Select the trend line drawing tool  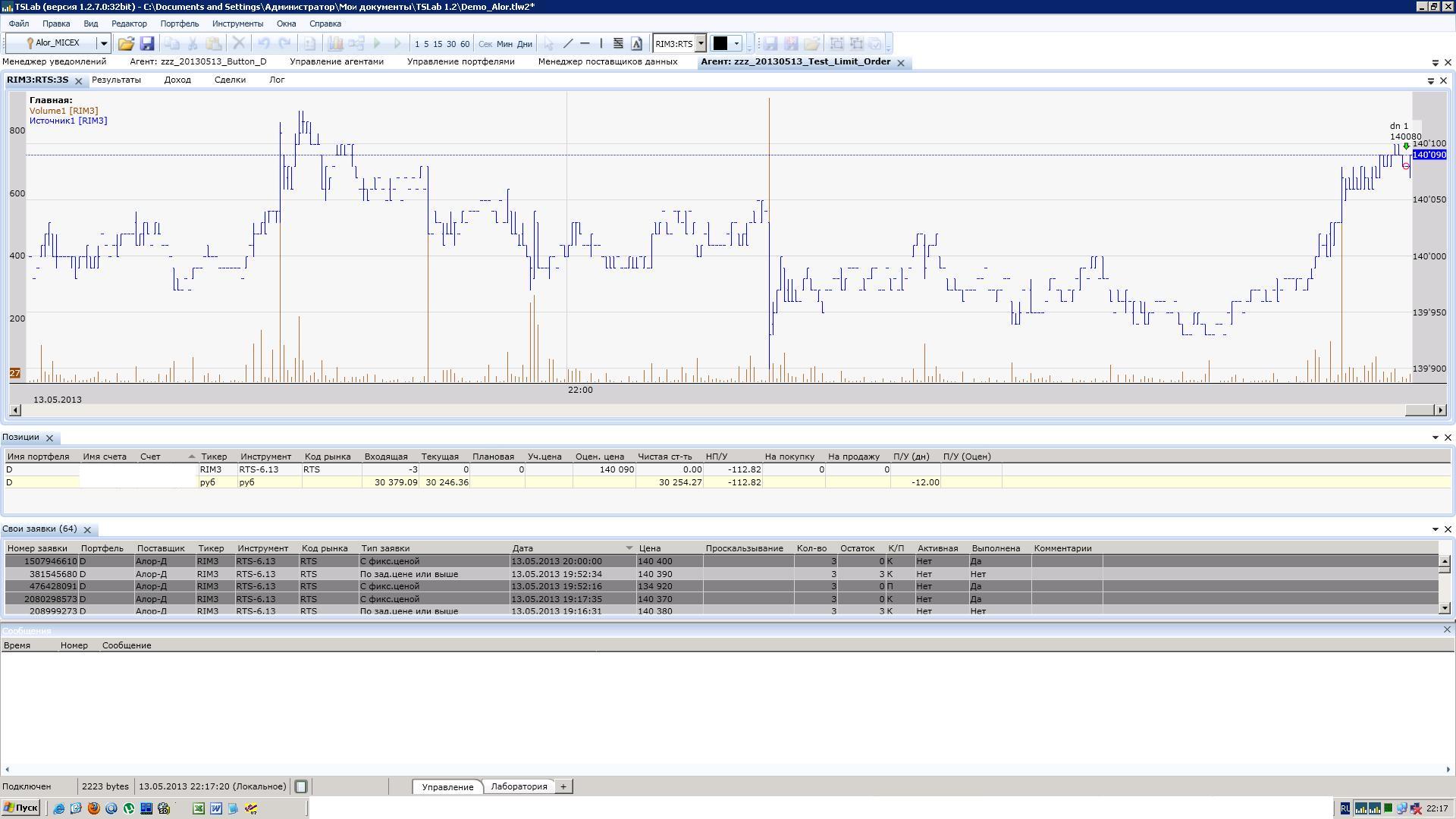[568, 44]
